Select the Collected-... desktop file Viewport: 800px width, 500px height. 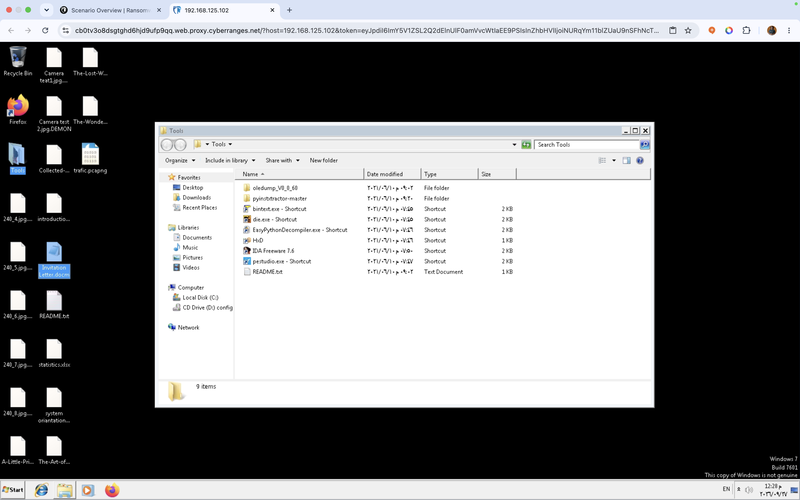54,158
